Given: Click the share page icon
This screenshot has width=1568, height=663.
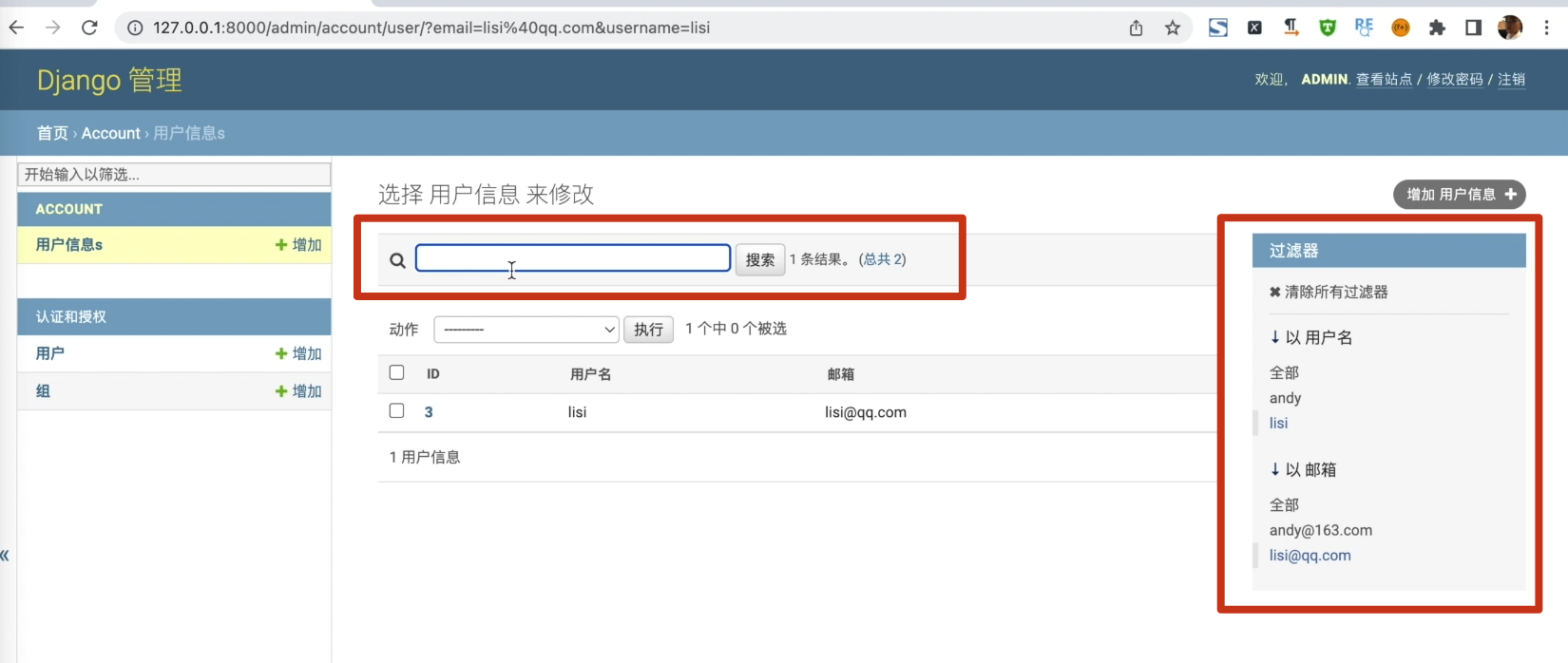Looking at the screenshot, I should coord(1136,28).
